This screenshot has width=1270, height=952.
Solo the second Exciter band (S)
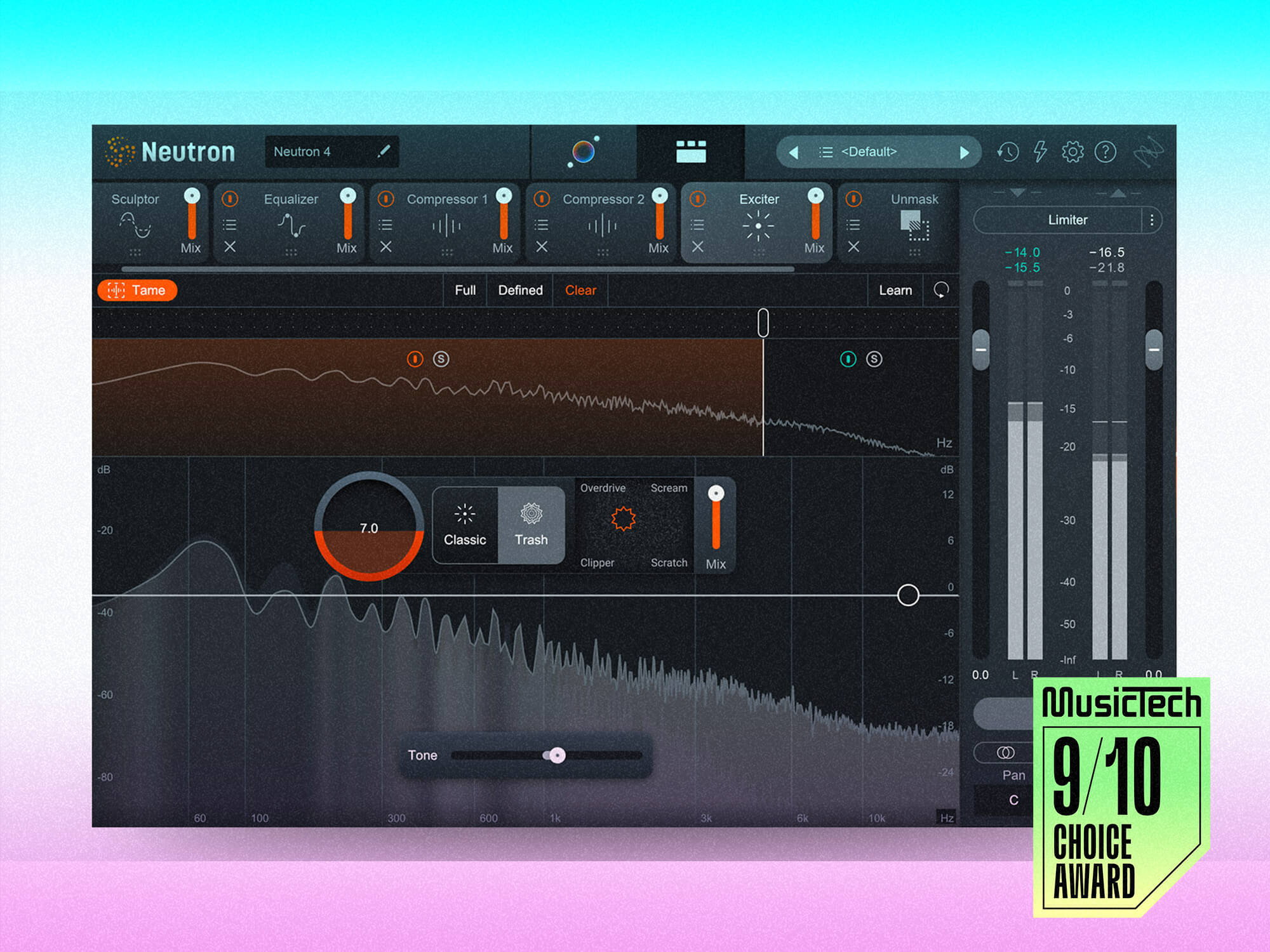(874, 359)
